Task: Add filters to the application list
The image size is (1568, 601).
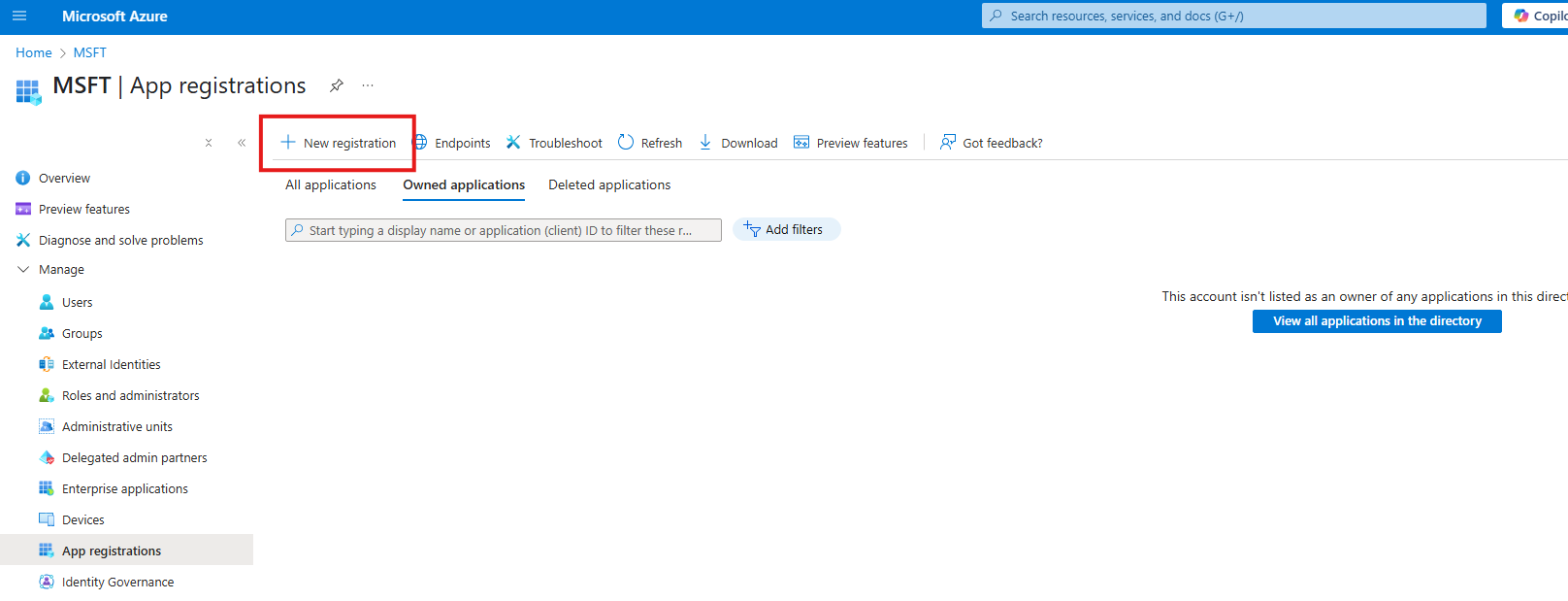Action: (x=786, y=230)
